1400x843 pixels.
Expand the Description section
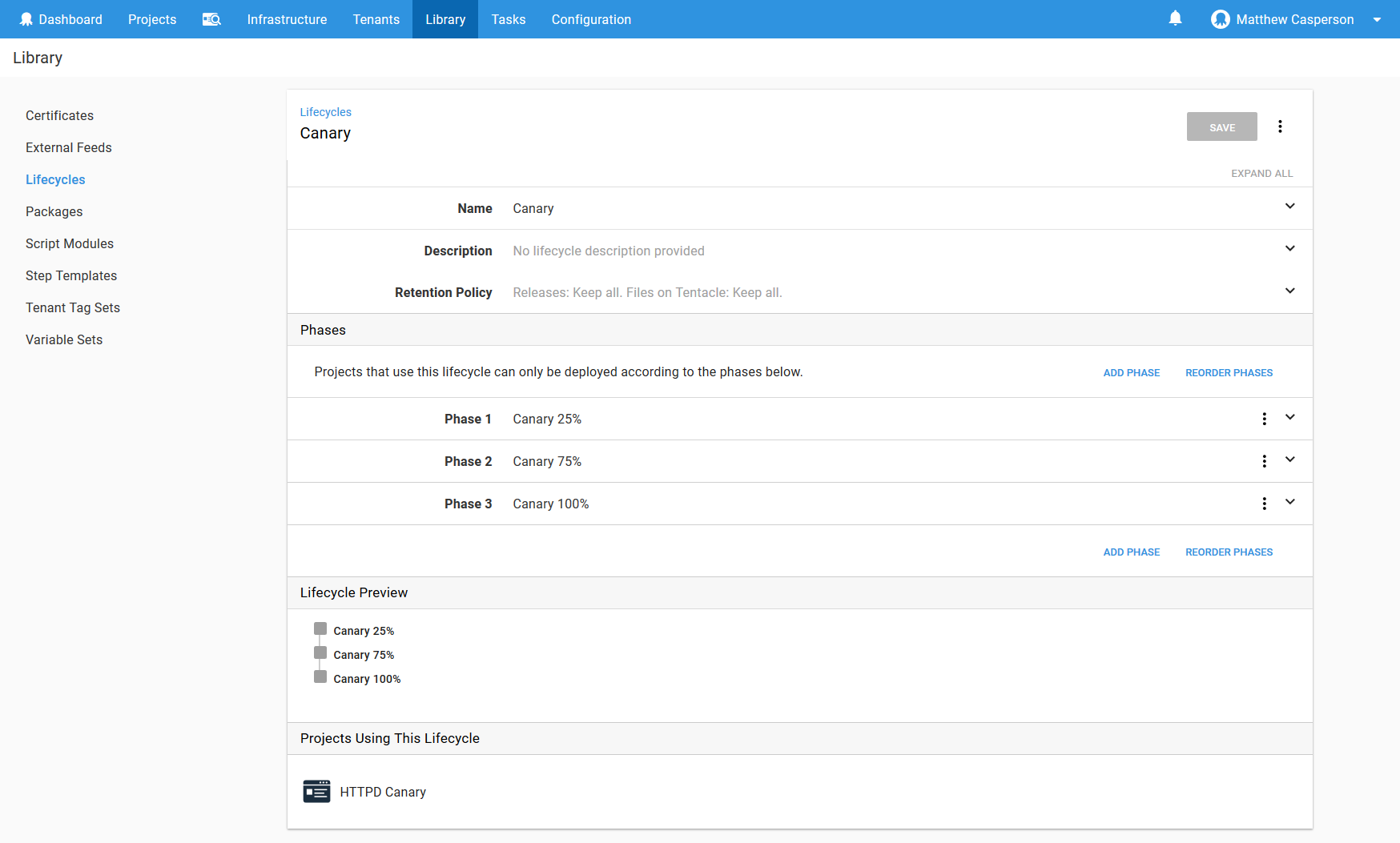(x=1289, y=249)
